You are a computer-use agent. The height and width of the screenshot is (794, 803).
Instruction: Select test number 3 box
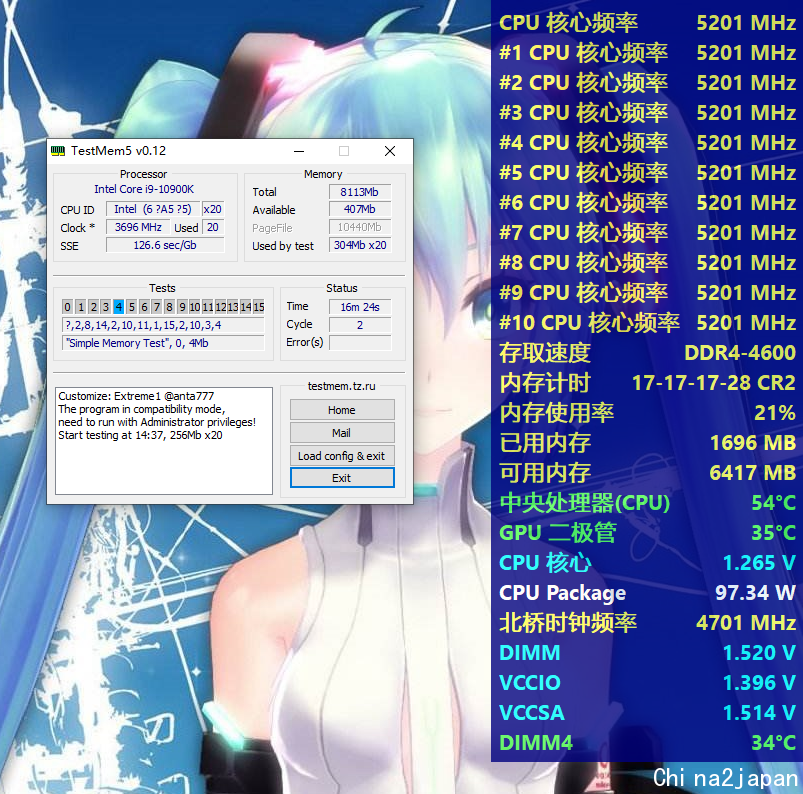[x=105, y=307]
